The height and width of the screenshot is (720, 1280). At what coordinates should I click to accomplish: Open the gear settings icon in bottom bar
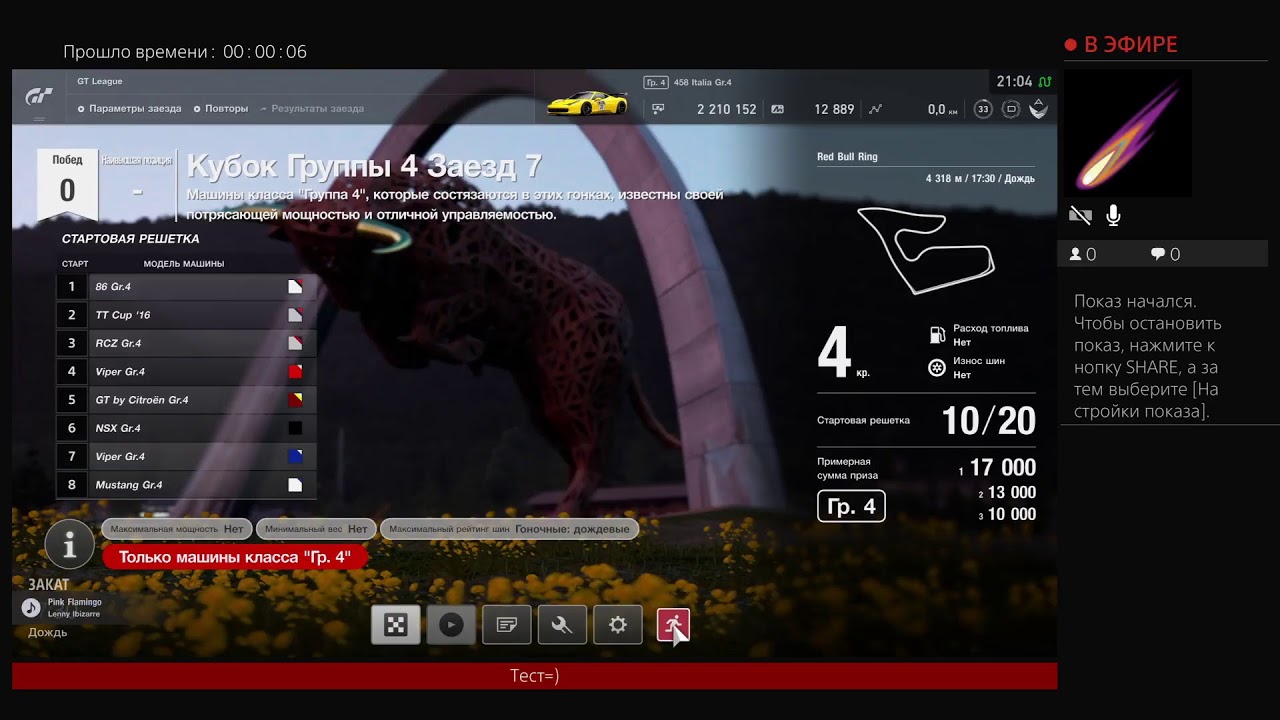[x=618, y=625]
